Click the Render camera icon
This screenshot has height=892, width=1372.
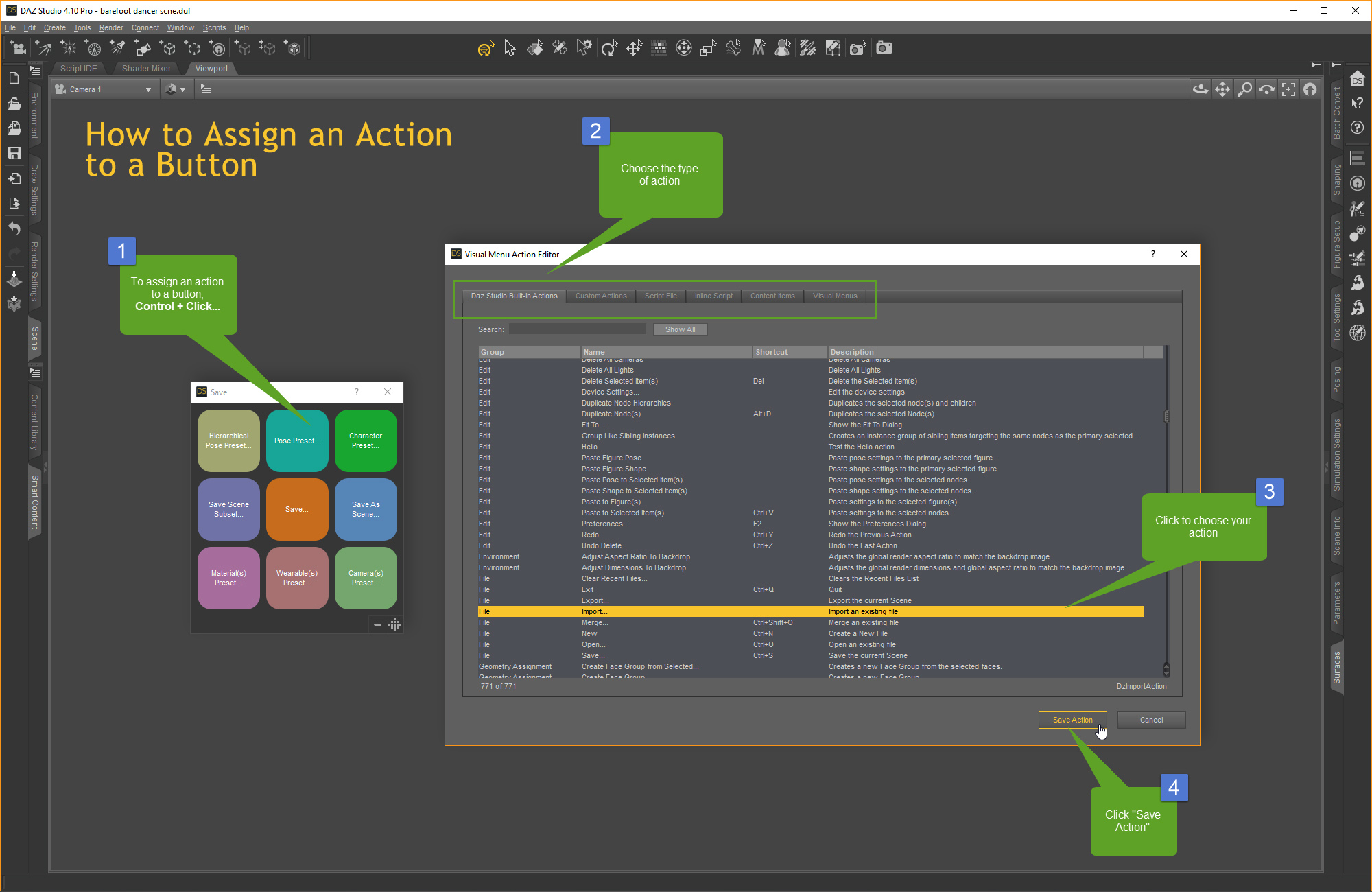(x=884, y=48)
